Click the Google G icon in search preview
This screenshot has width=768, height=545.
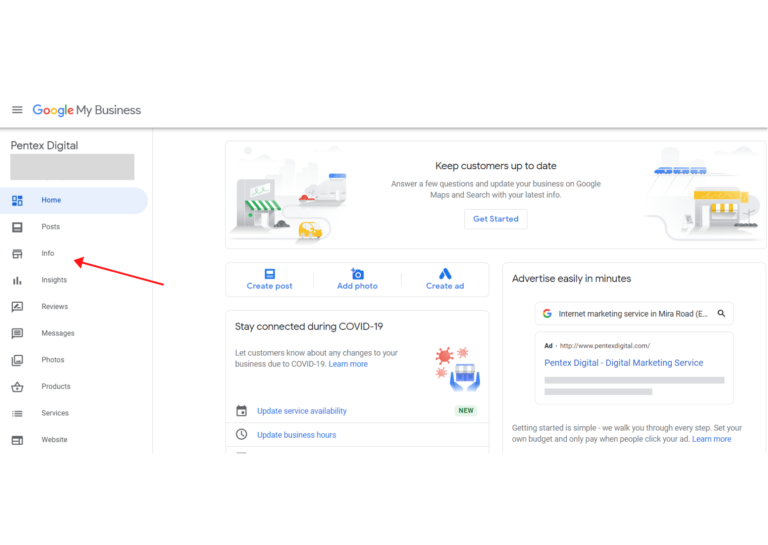547,313
